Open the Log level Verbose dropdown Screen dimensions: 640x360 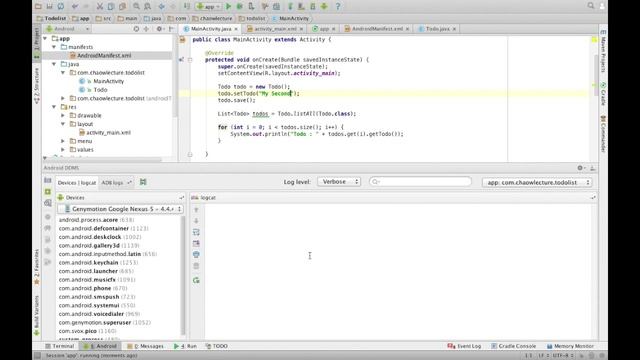pyautogui.click(x=339, y=182)
